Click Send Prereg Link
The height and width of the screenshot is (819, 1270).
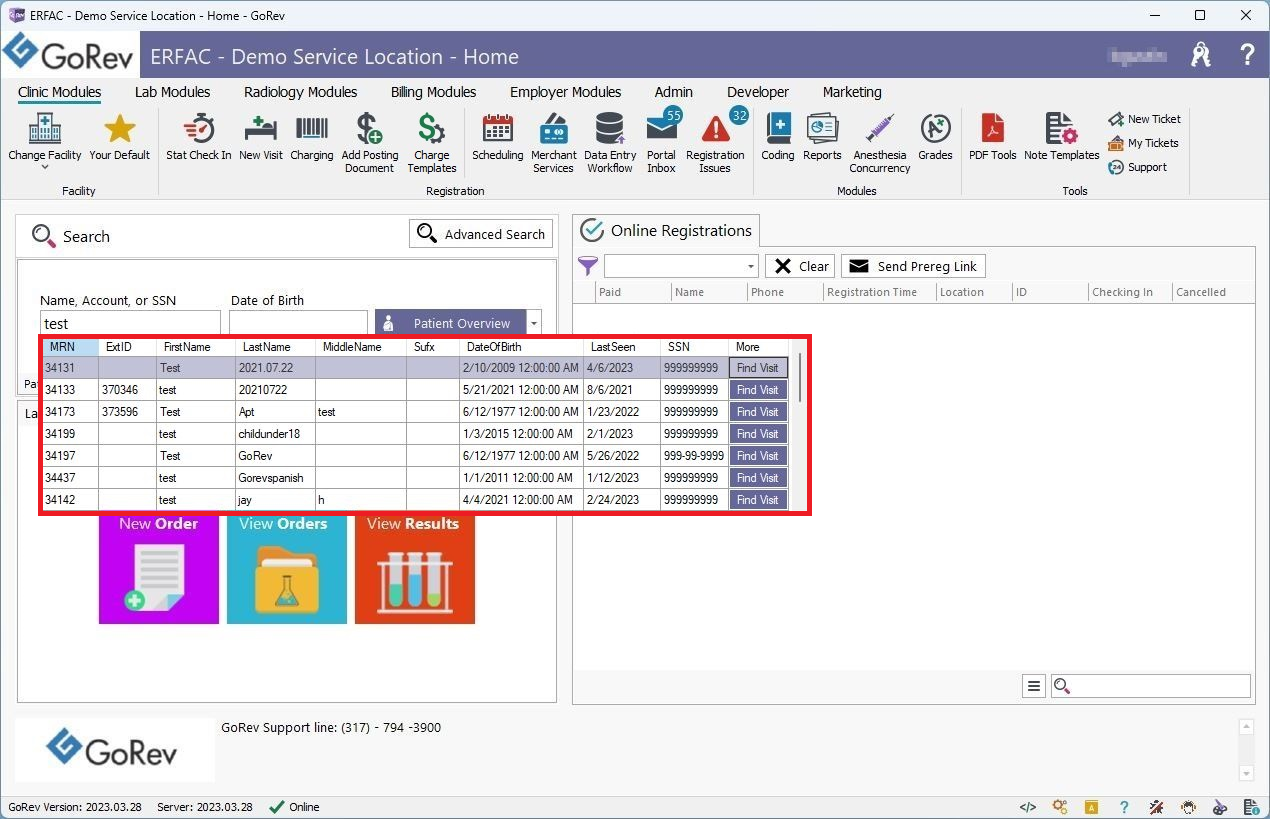click(914, 266)
